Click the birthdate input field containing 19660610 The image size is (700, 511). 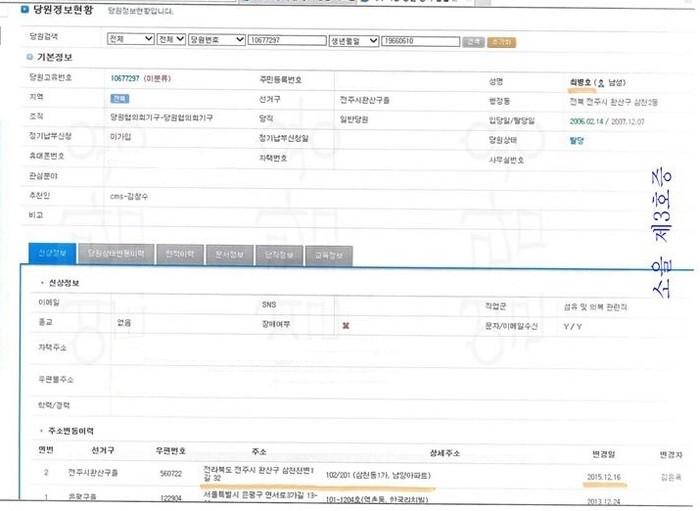418,42
